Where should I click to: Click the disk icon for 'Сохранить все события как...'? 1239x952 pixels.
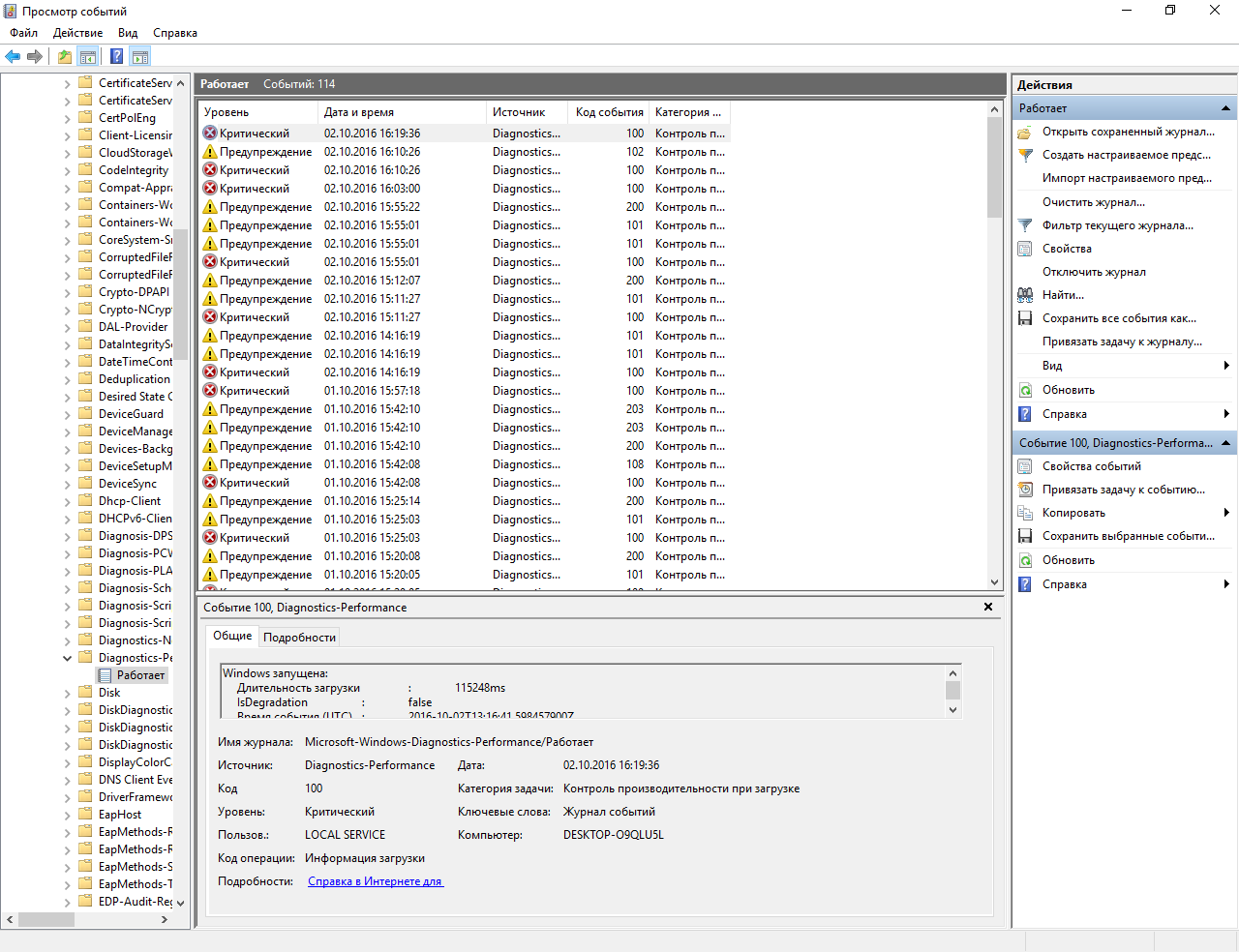[1025, 318]
